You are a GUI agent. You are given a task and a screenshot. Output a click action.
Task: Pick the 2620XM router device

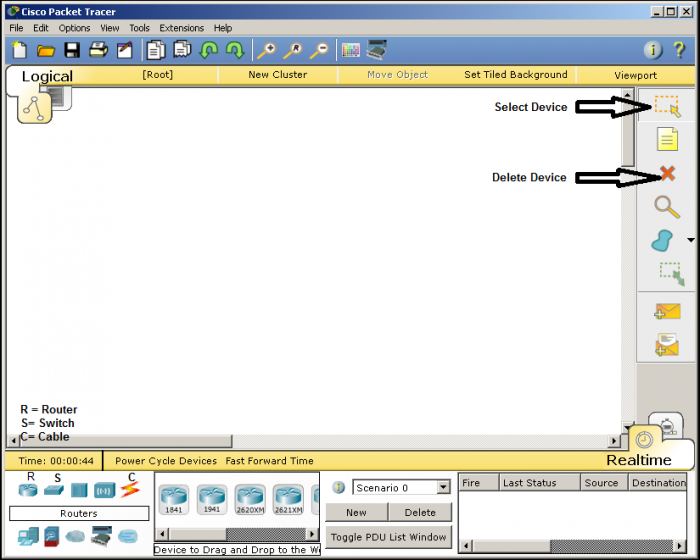tap(250, 499)
